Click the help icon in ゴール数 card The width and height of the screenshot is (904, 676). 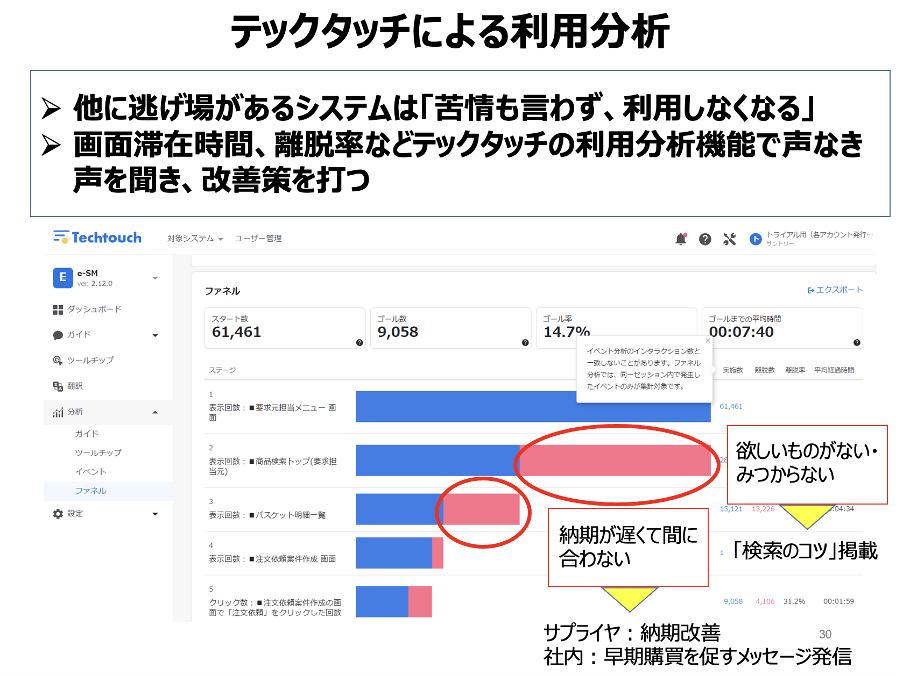click(526, 342)
